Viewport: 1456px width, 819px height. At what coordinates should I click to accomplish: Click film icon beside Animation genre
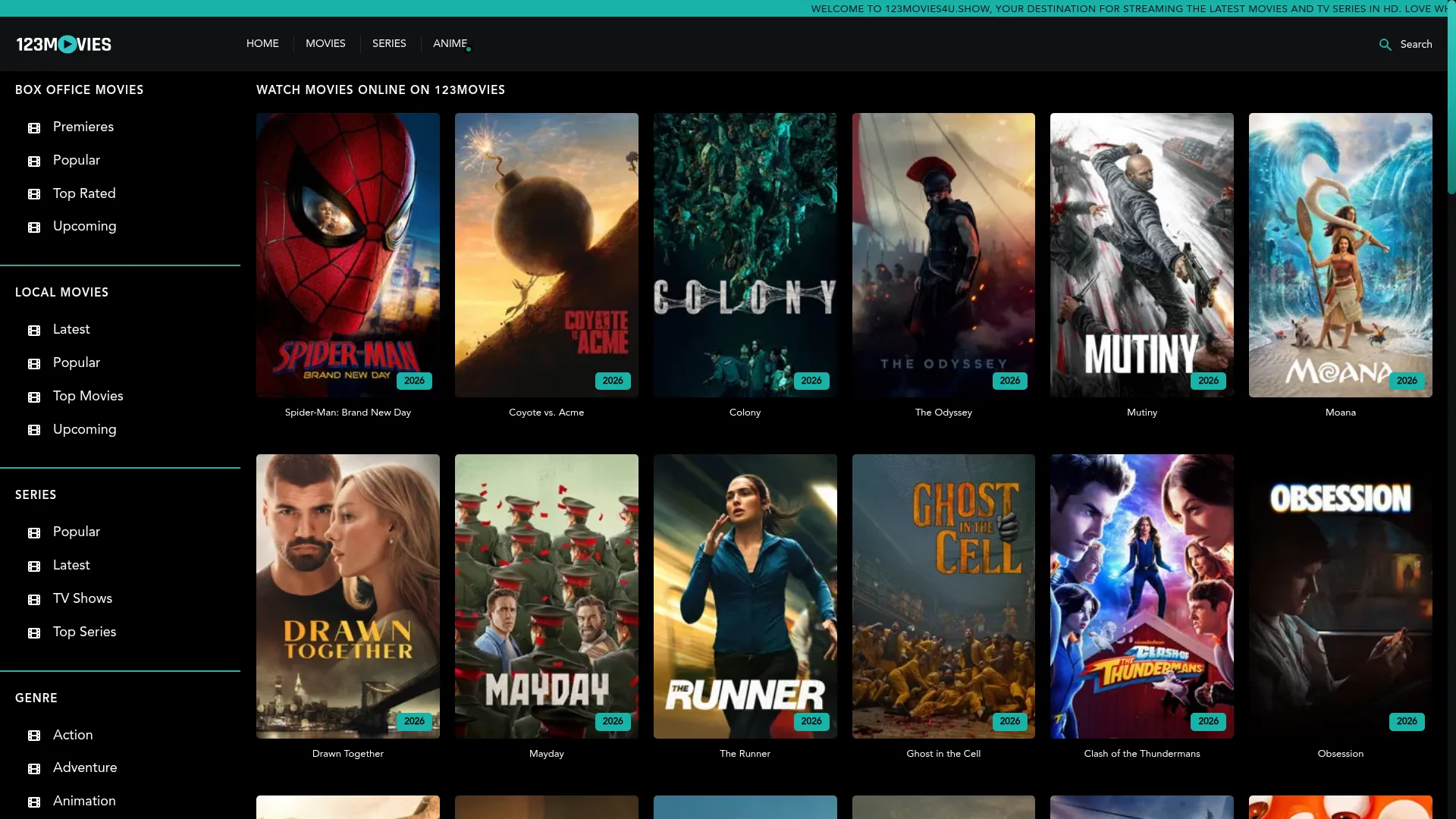(x=34, y=802)
